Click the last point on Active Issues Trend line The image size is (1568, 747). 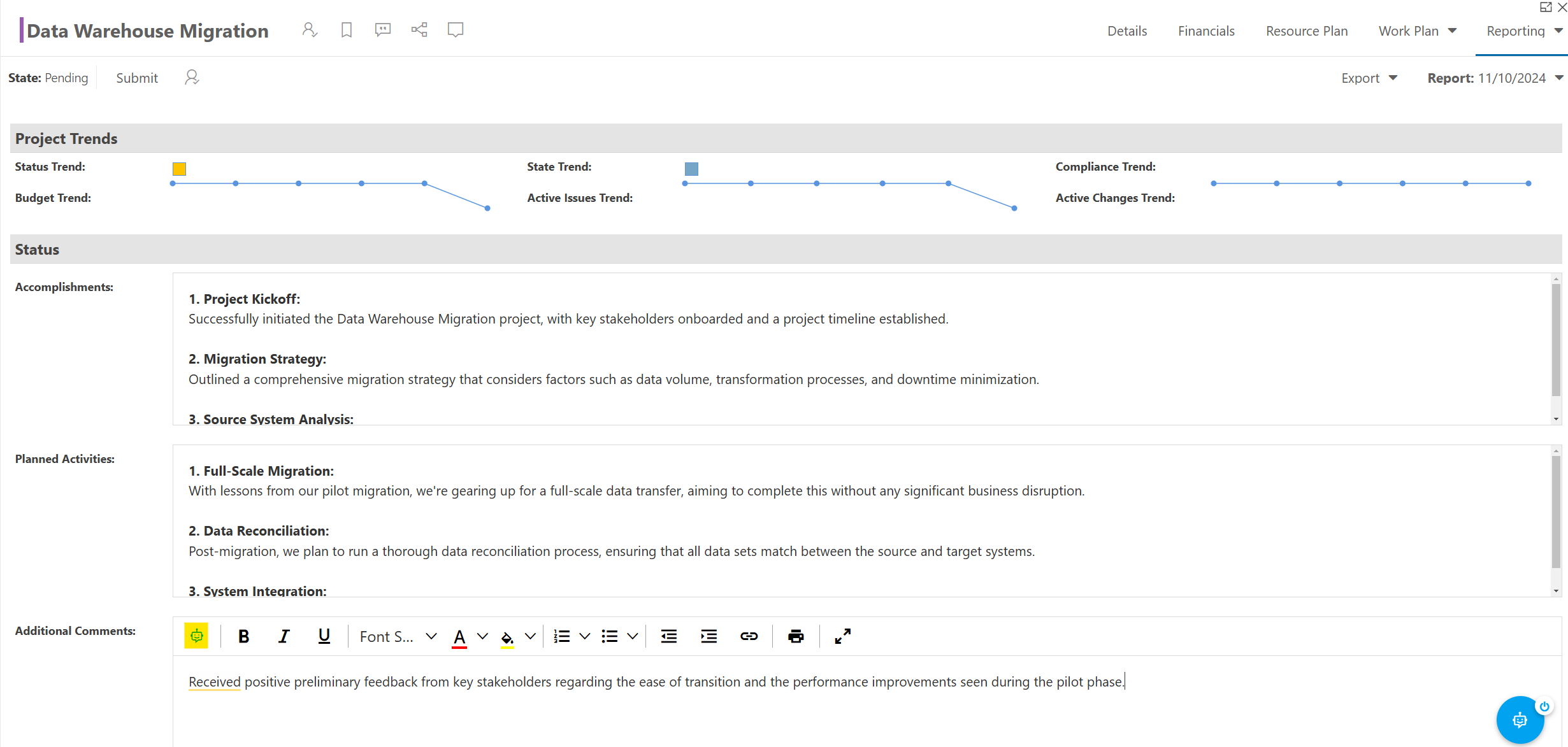[x=1014, y=208]
